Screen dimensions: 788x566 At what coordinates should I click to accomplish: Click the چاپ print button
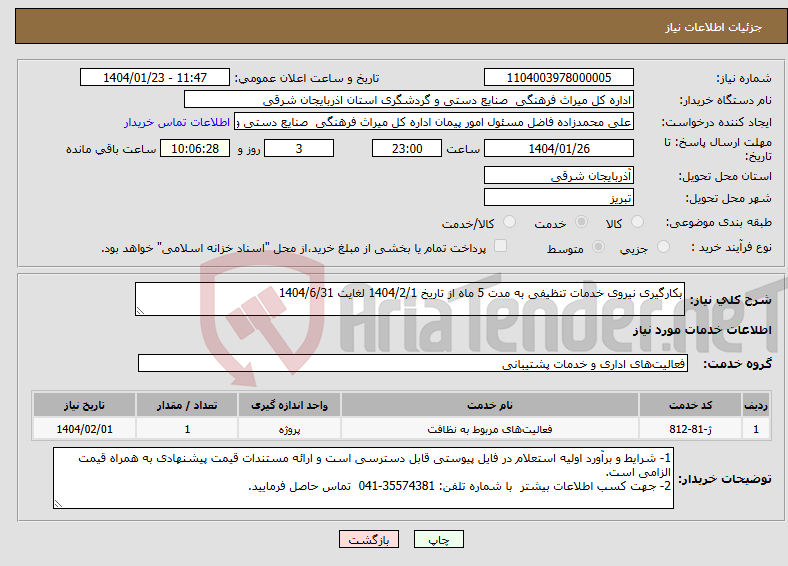coord(439,539)
